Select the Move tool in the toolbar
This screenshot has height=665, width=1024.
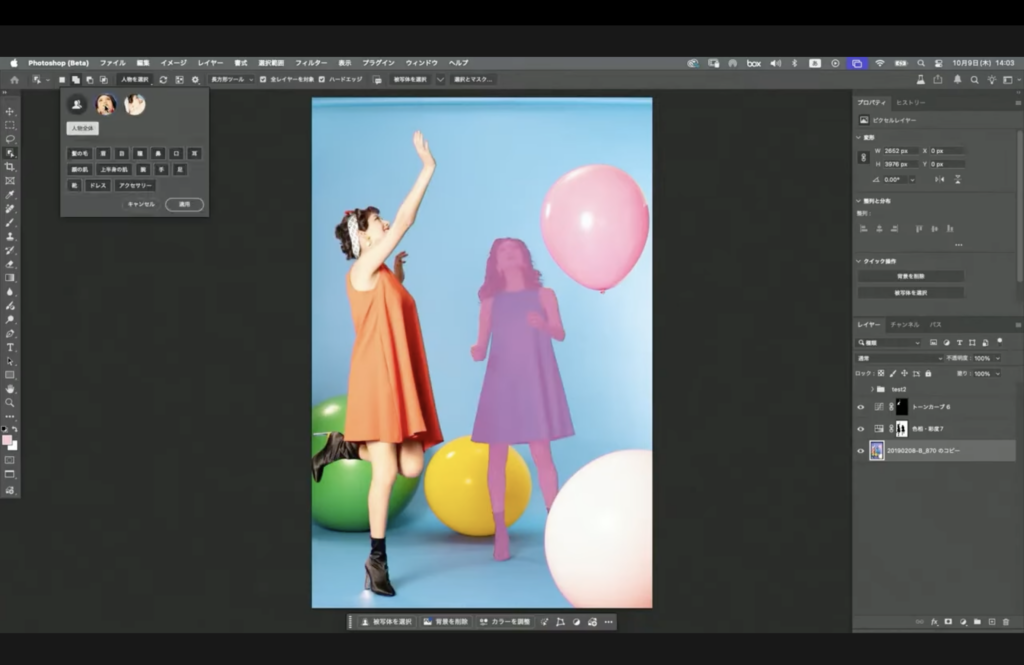[10, 111]
